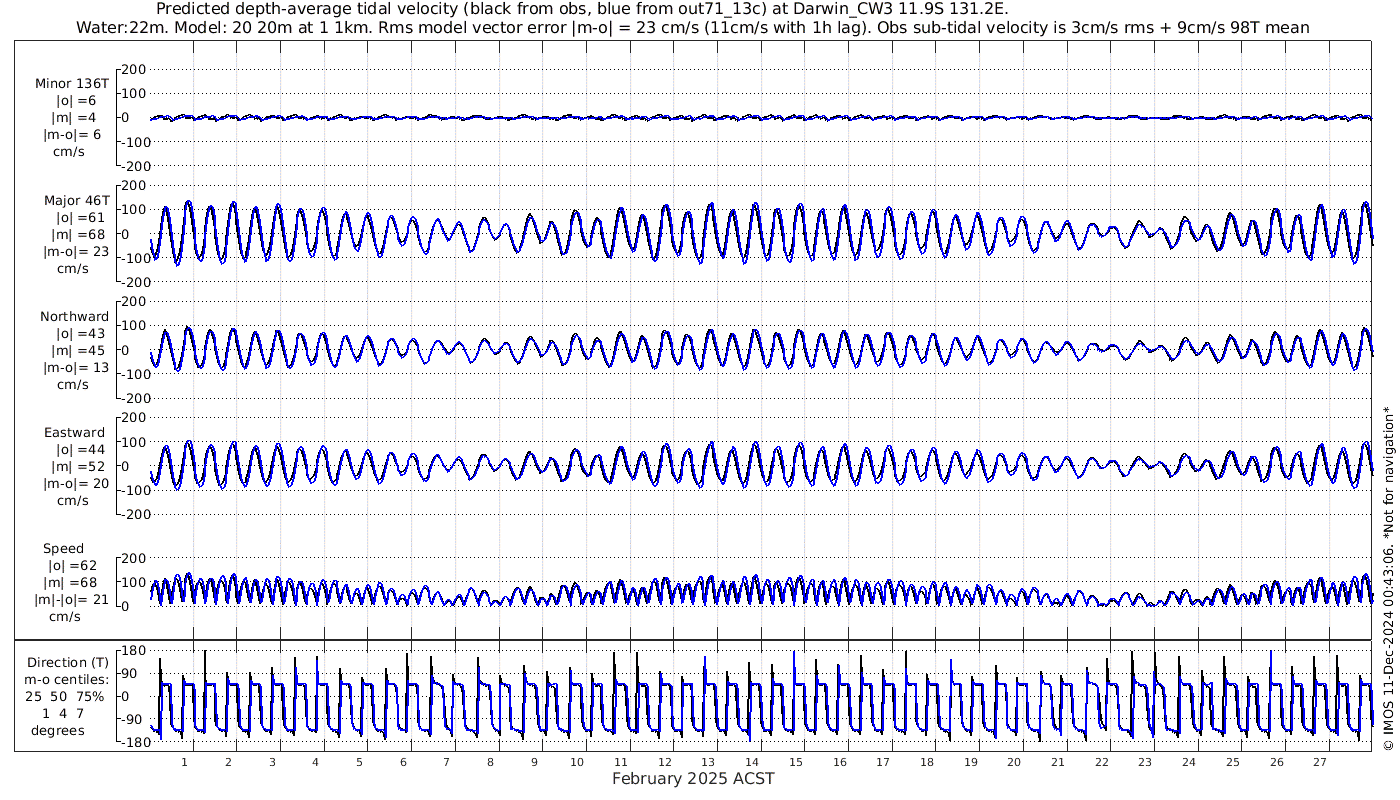Screen dimensions: 1400x800
Task: Click the 'Direction (T)' panel label
Action: pos(69,663)
